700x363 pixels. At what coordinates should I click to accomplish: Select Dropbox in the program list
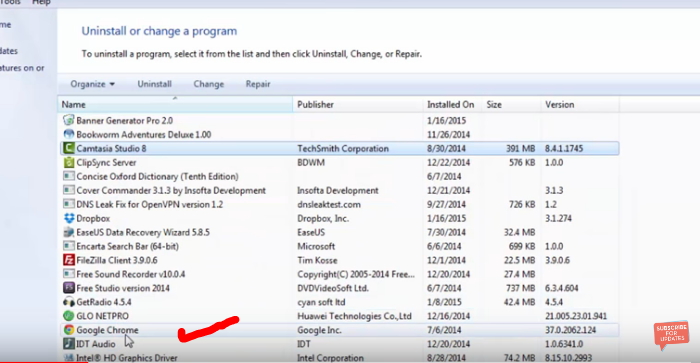[x=93, y=218]
